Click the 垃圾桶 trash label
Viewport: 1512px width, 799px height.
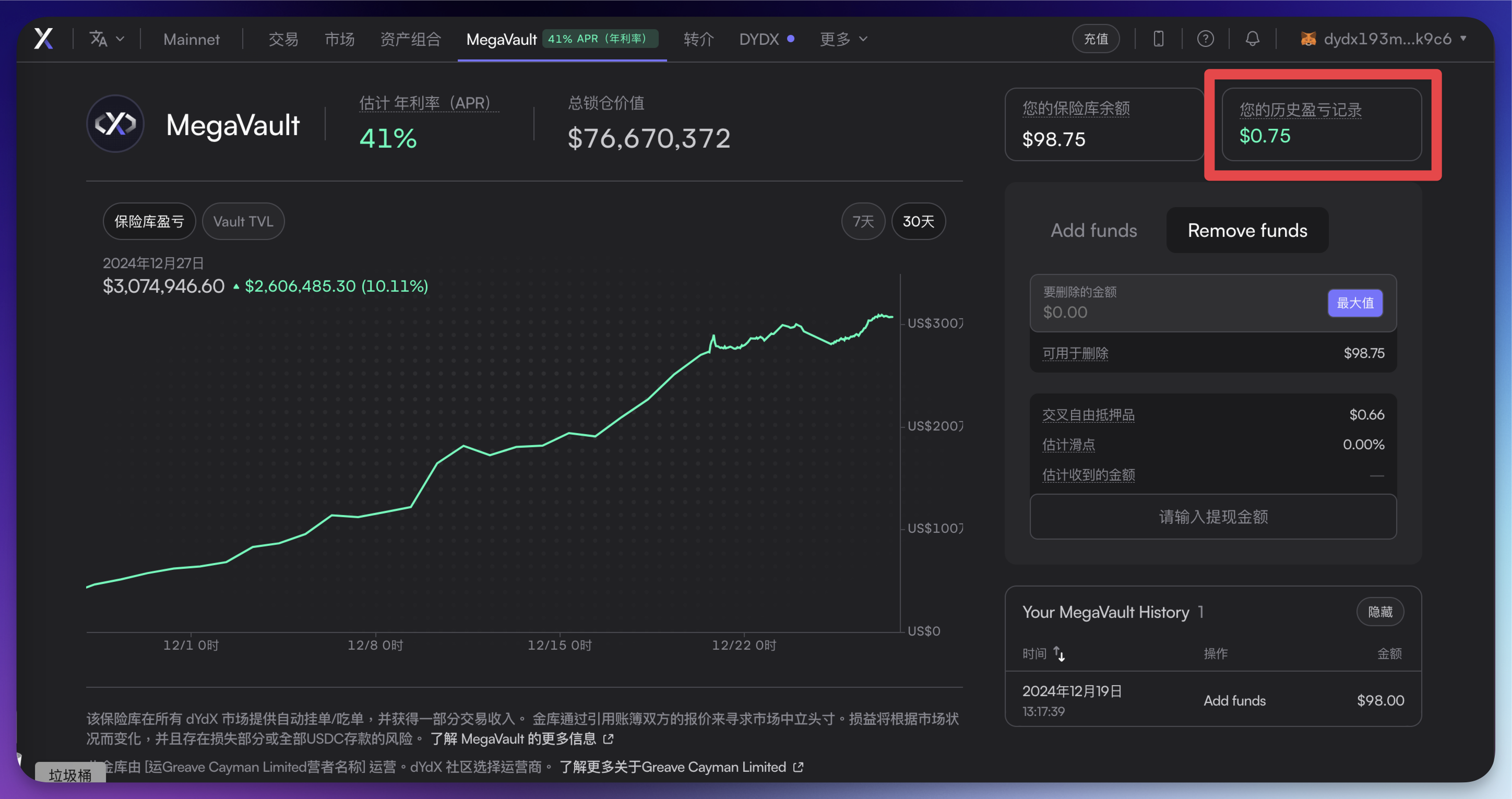pyautogui.click(x=70, y=775)
